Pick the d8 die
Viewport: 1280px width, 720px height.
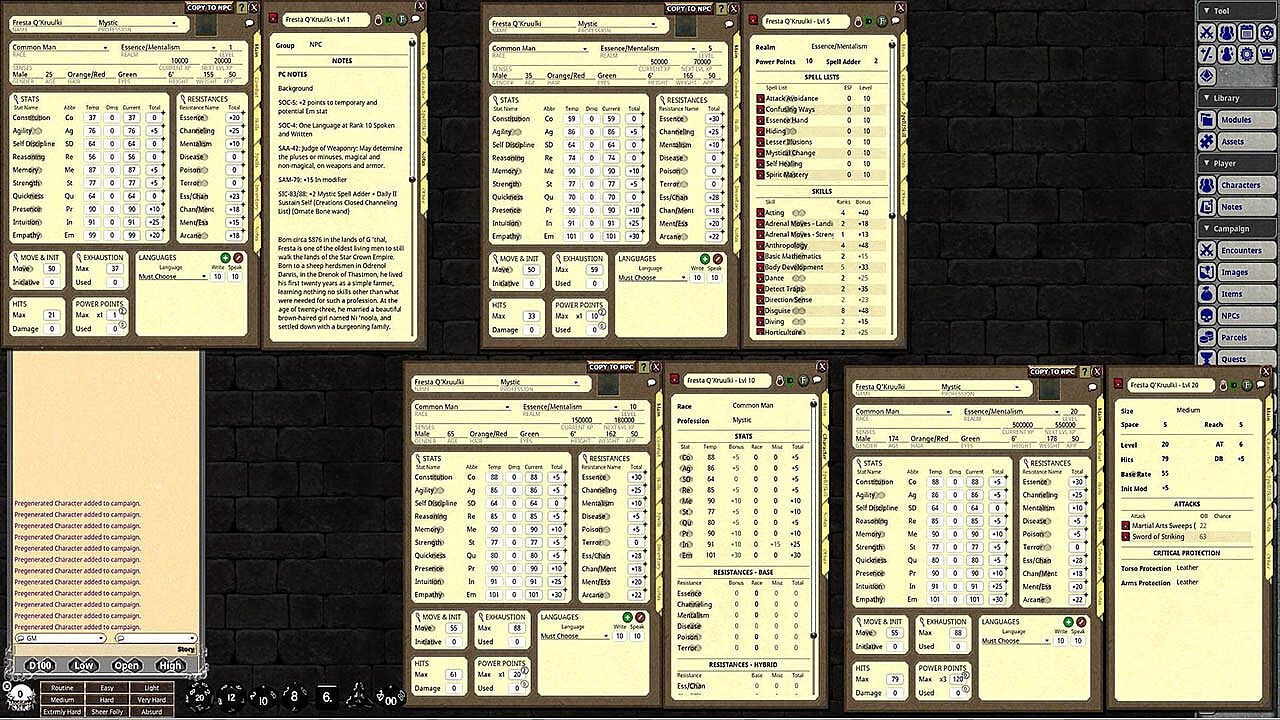point(295,695)
